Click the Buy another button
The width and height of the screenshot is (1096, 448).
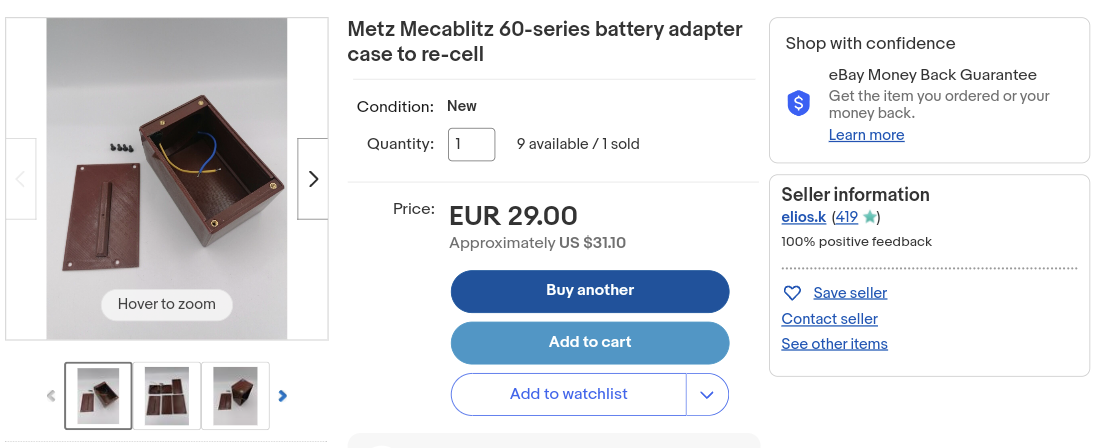coord(590,291)
